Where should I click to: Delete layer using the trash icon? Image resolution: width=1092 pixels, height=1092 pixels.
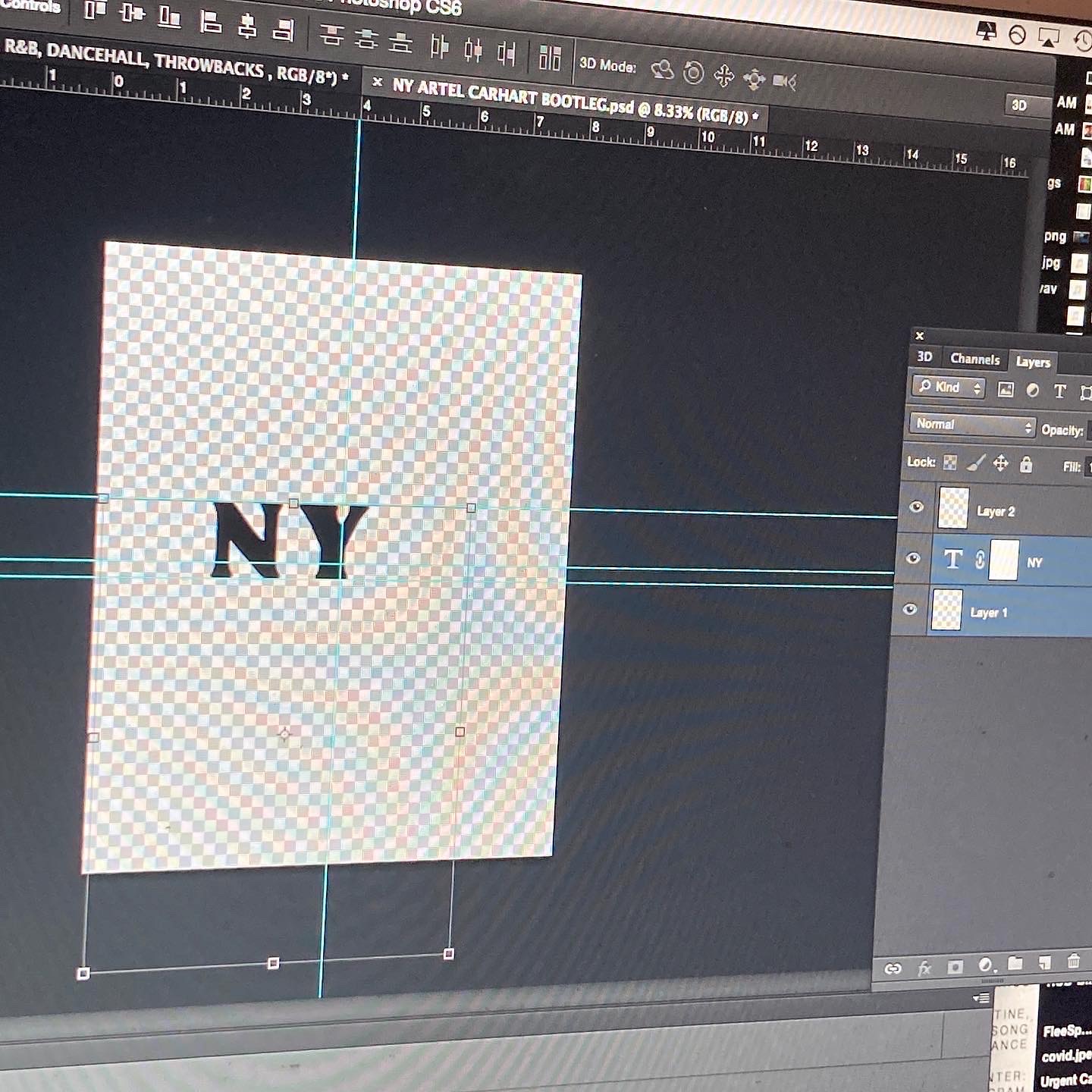pos(1073,962)
